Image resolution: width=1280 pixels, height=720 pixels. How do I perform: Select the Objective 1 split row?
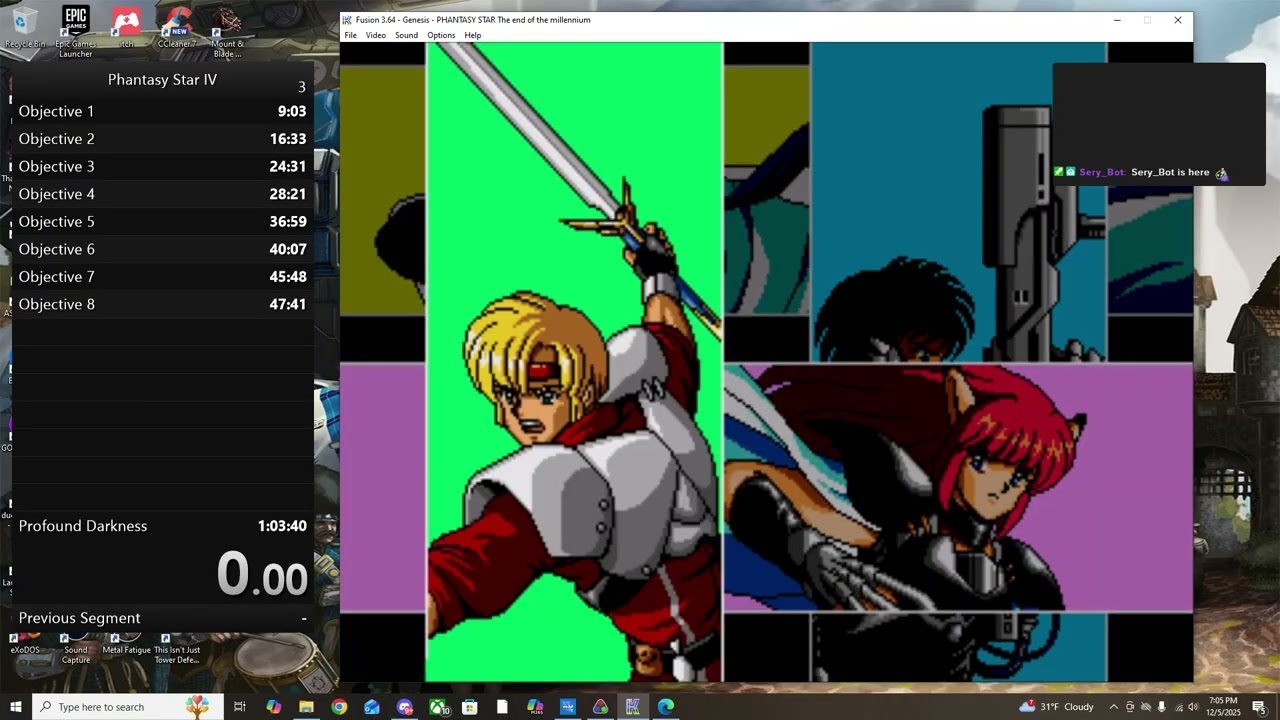click(x=162, y=111)
